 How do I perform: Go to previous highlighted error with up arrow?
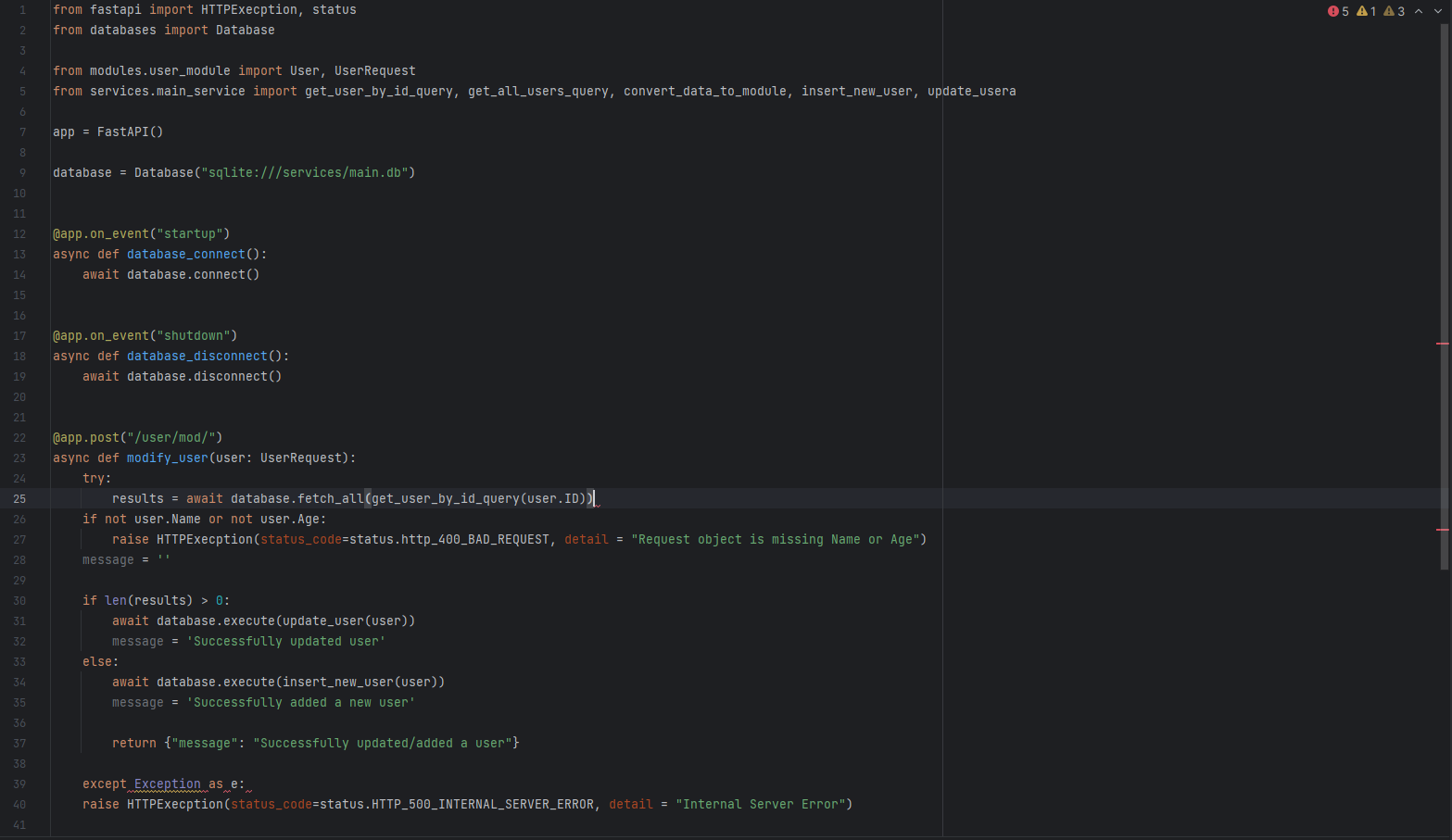pyautogui.click(x=1419, y=11)
